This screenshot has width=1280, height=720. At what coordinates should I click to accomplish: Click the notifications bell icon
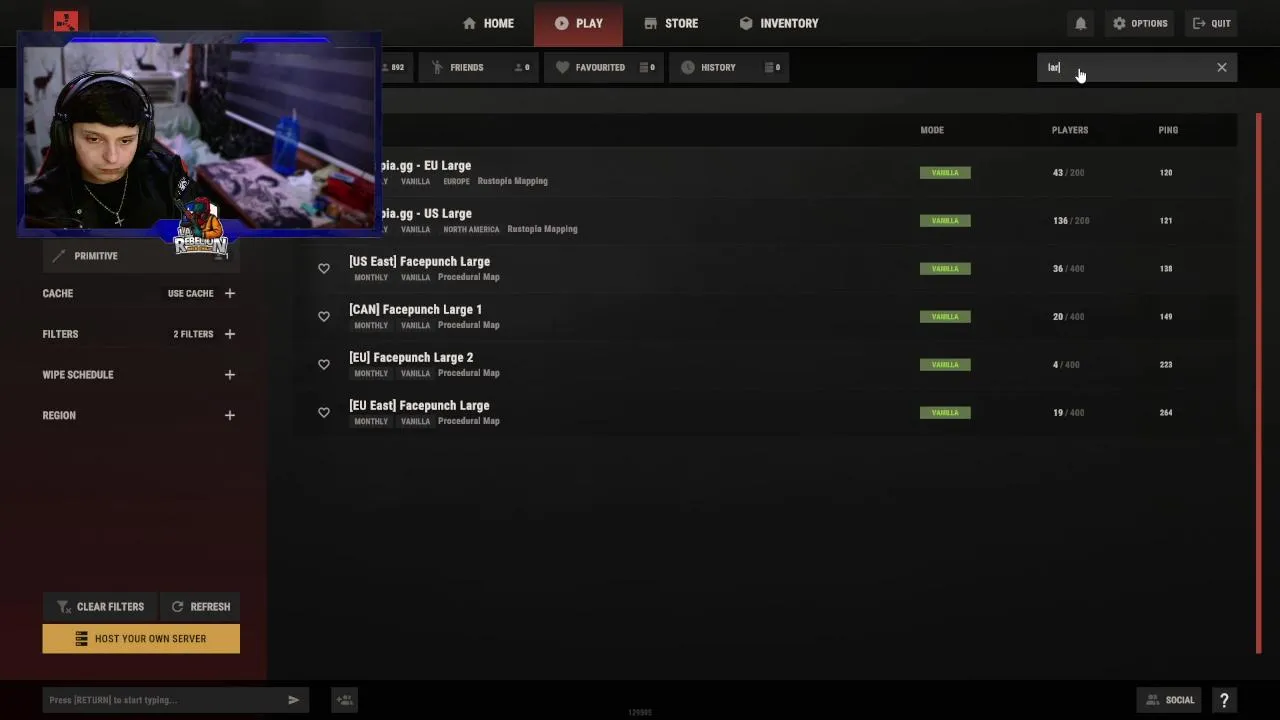1080,23
